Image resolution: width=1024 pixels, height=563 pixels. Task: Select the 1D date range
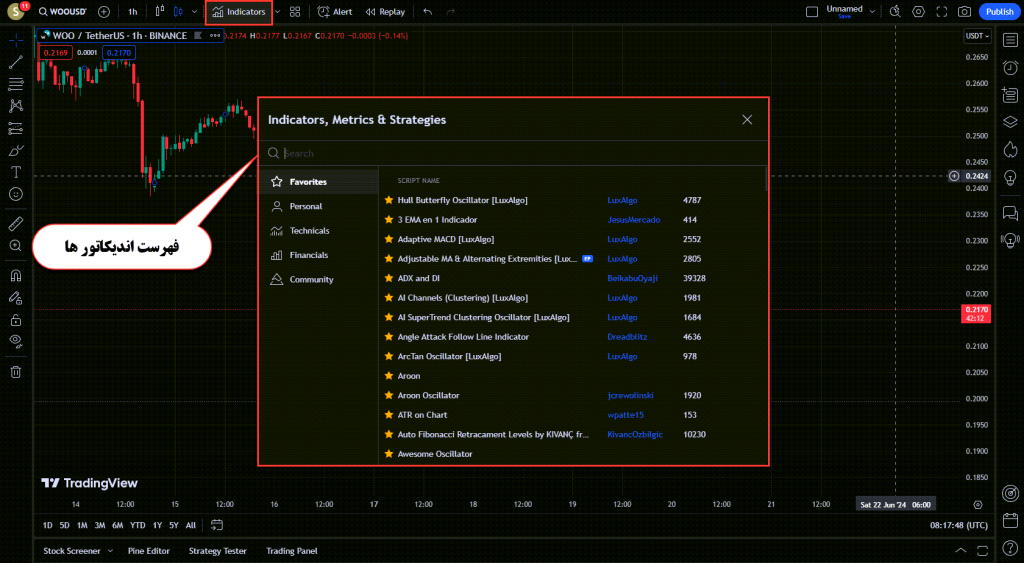47,525
